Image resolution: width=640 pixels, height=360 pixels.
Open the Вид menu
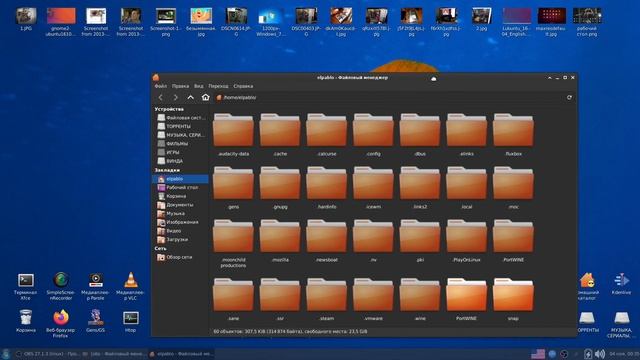tap(198, 86)
